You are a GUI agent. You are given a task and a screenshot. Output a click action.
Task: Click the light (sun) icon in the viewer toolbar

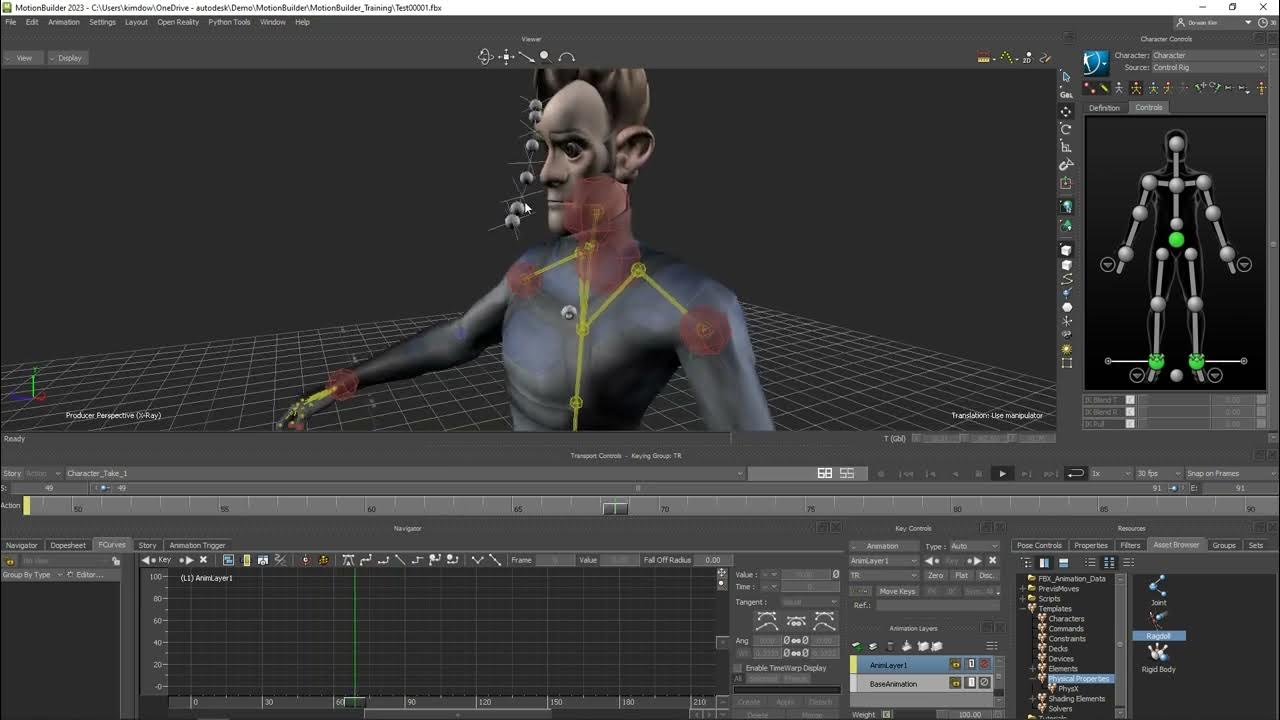pyautogui.click(x=1066, y=349)
